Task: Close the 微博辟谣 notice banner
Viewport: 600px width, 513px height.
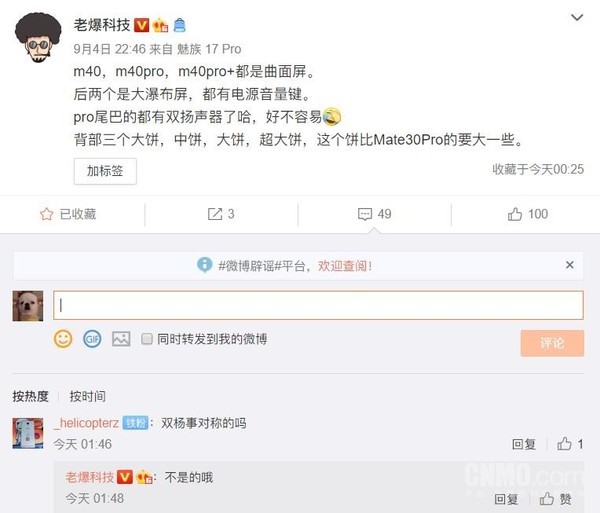Action: click(x=570, y=265)
